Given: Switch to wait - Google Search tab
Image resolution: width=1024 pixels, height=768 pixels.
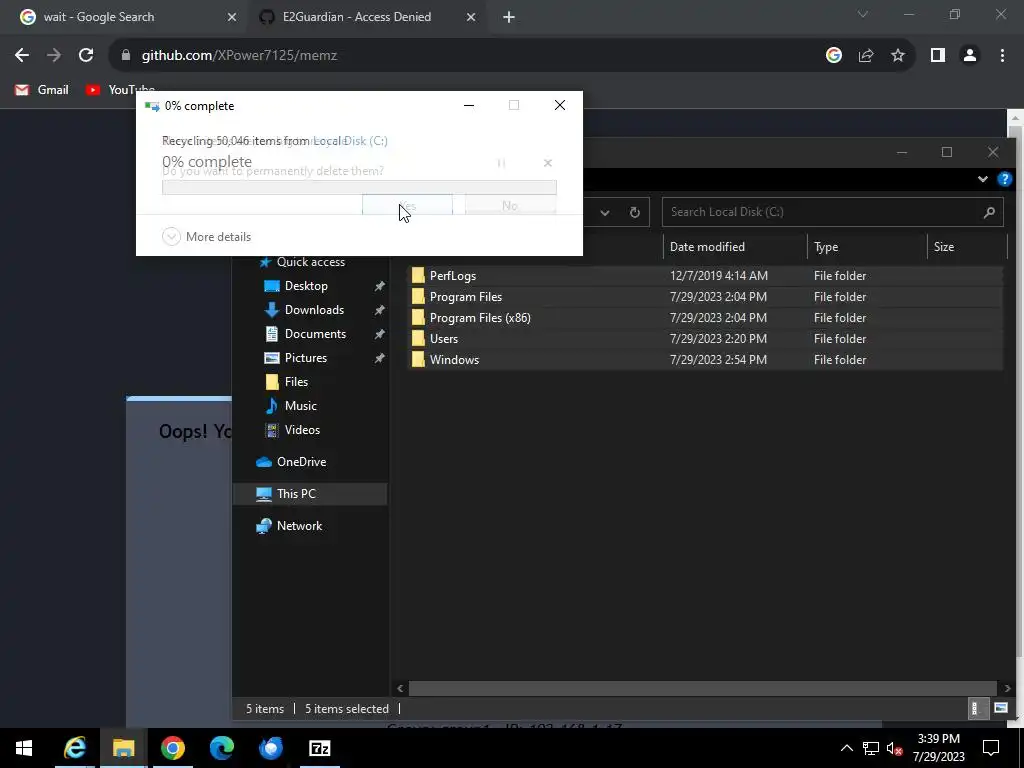Looking at the screenshot, I should click(124, 17).
